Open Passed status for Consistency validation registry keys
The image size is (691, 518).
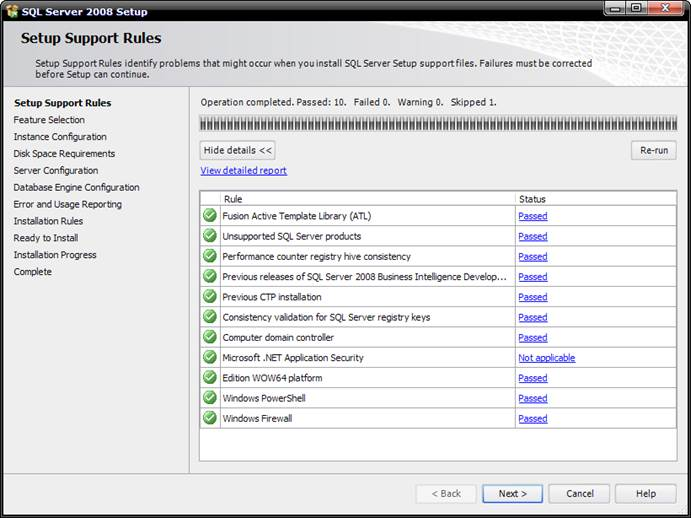tap(533, 317)
